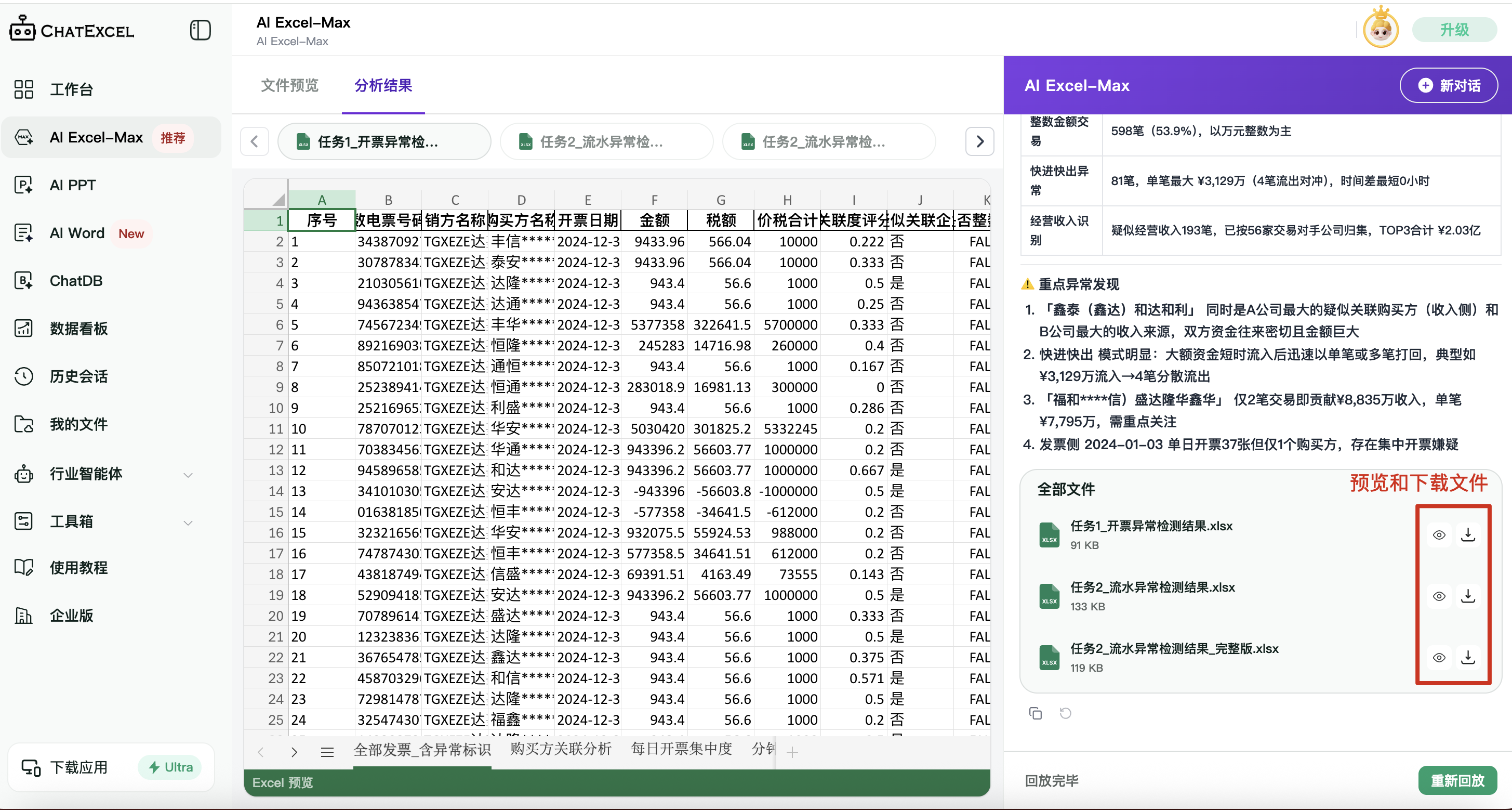
Task: Open the 每日开票集中度 sheet
Action: [x=682, y=748]
